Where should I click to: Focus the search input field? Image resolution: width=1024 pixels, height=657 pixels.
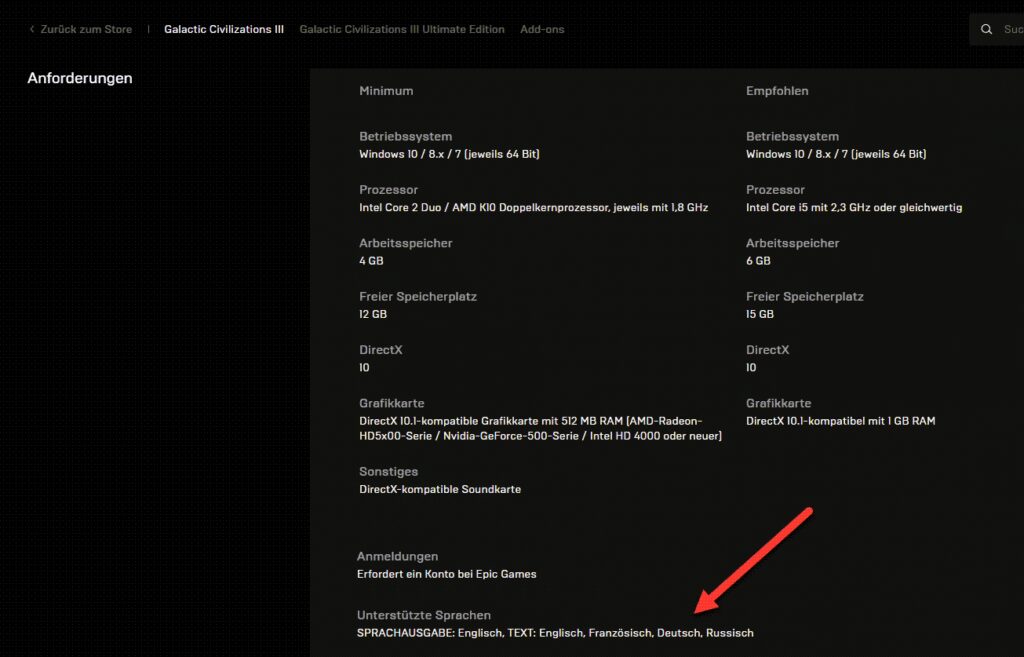(x=997, y=29)
